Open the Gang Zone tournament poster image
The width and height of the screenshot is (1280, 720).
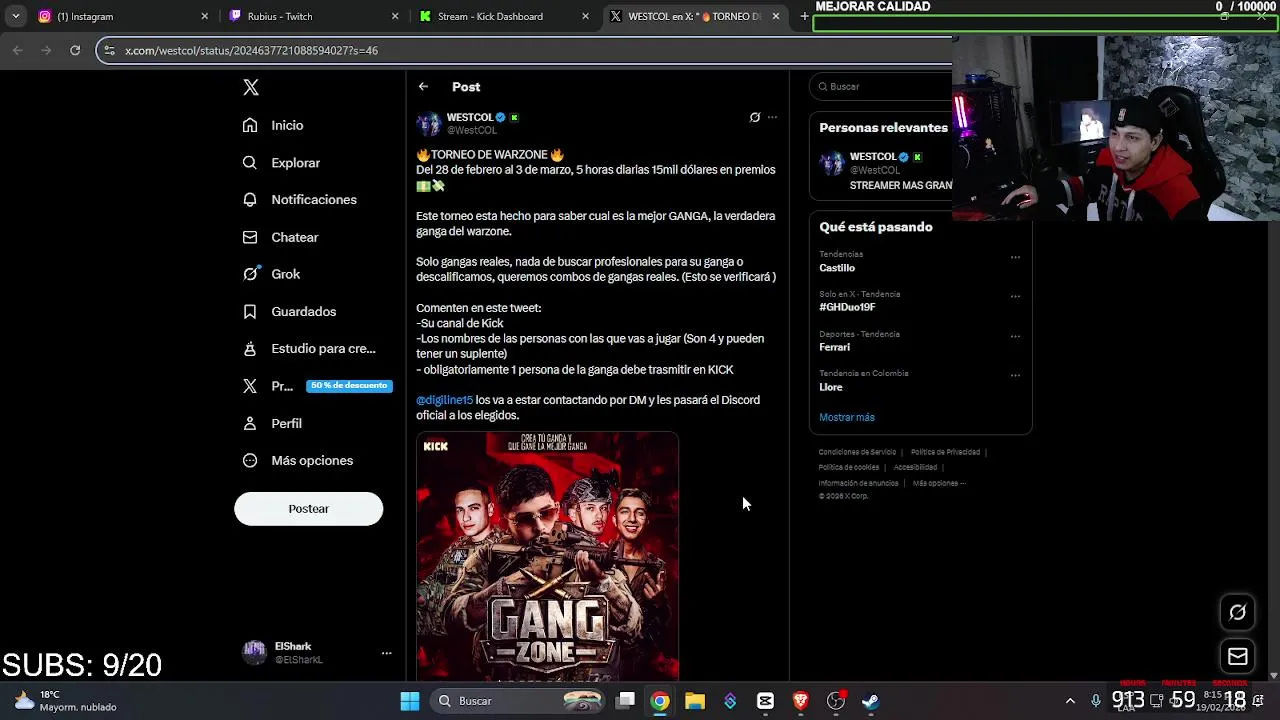(x=548, y=556)
